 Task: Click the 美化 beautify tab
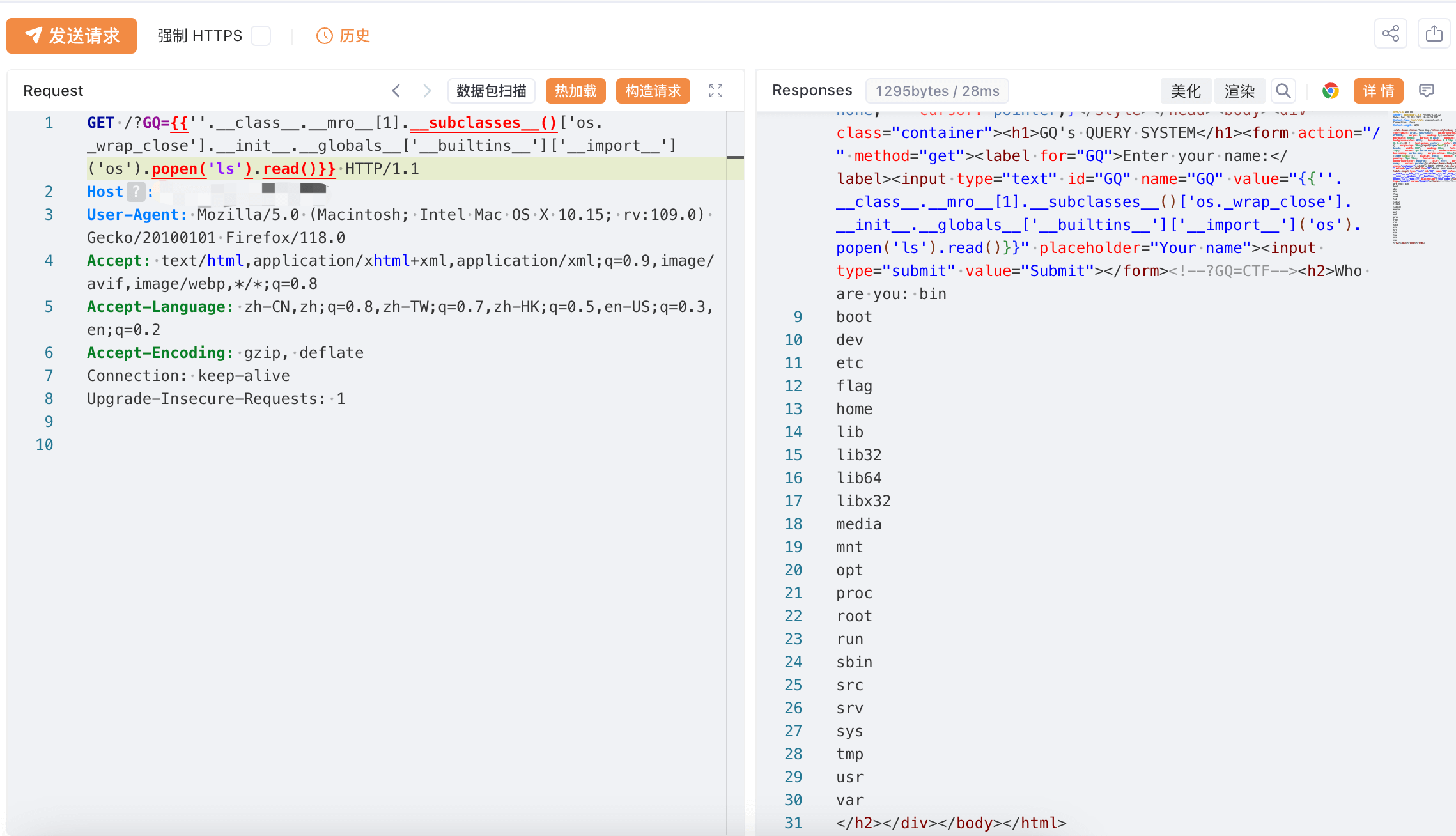(1186, 91)
